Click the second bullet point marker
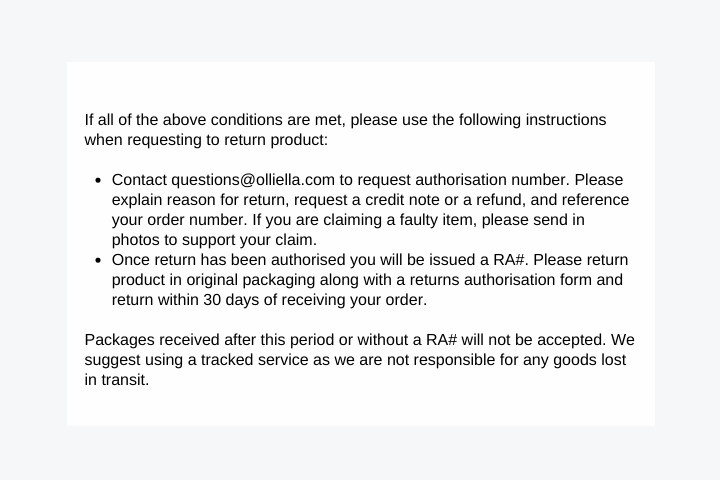 coord(98,261)
